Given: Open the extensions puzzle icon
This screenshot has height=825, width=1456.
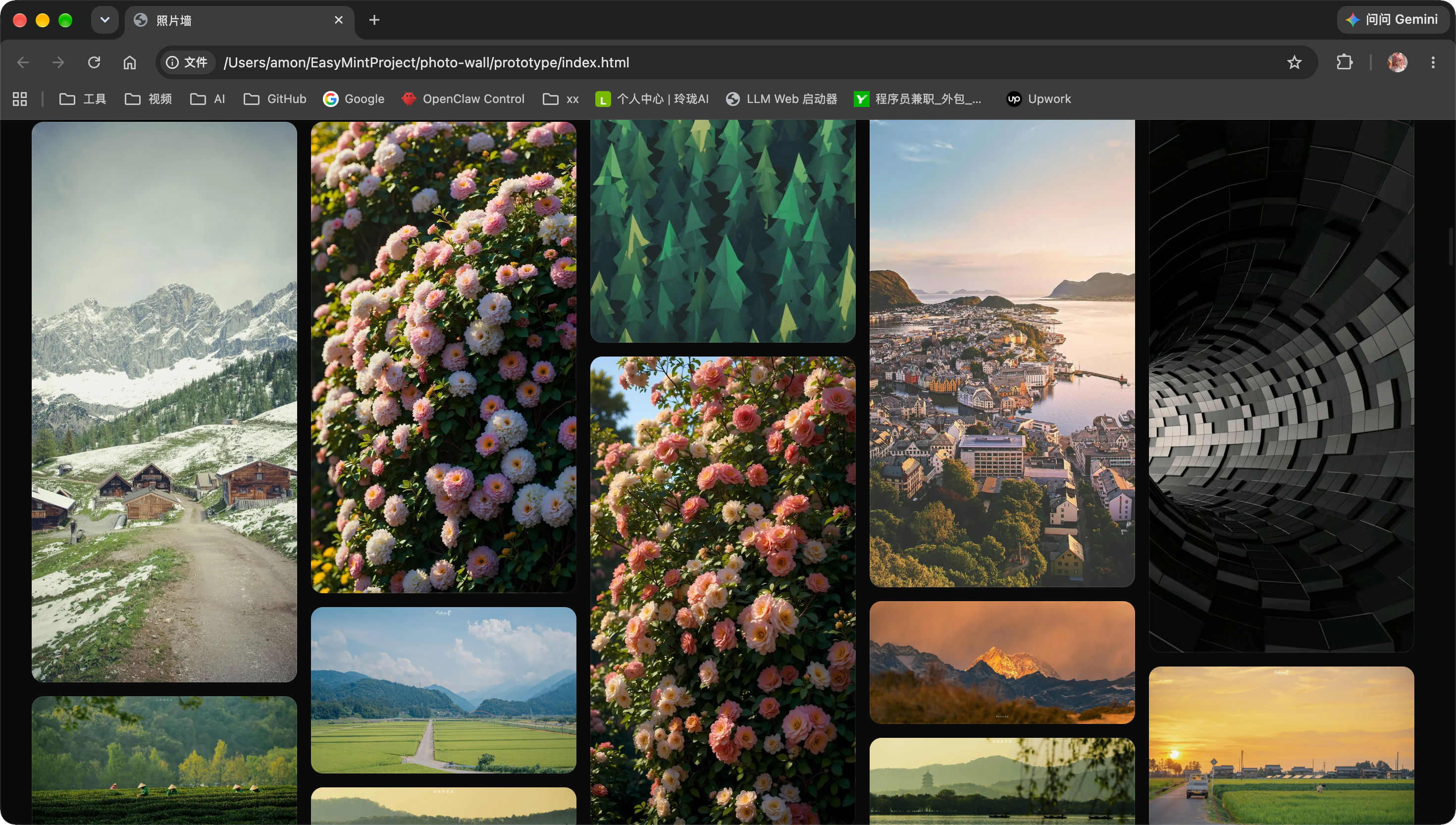Looking at the screenshot, I should [x=1345, y=62].
